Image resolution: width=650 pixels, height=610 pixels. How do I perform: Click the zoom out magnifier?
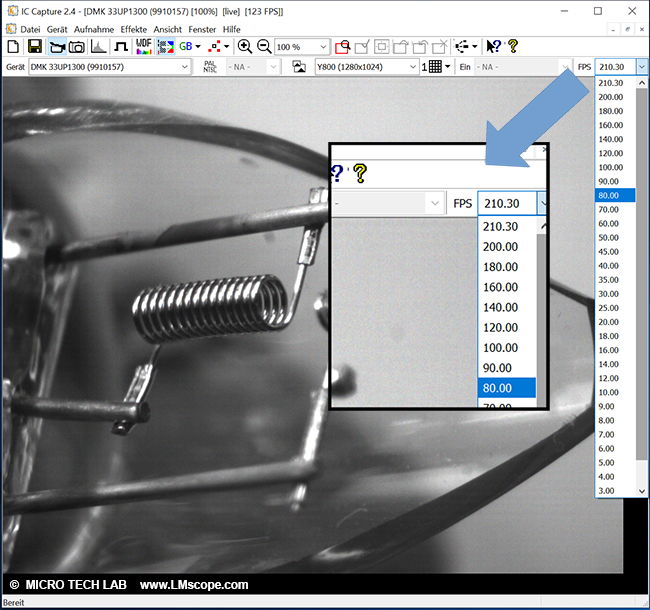[264, 47]
